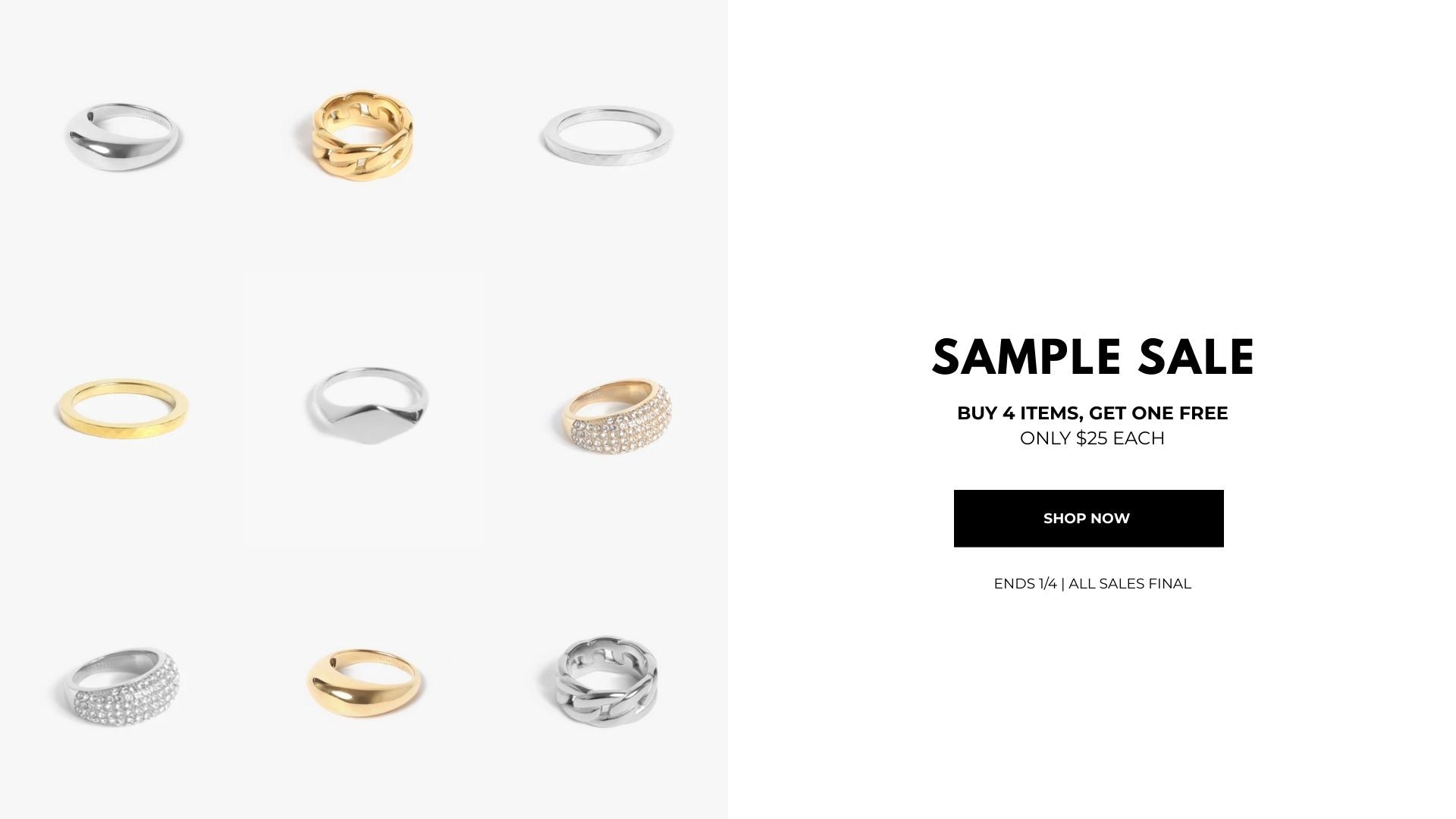Select the gold dome ring

tap(365, 683)
